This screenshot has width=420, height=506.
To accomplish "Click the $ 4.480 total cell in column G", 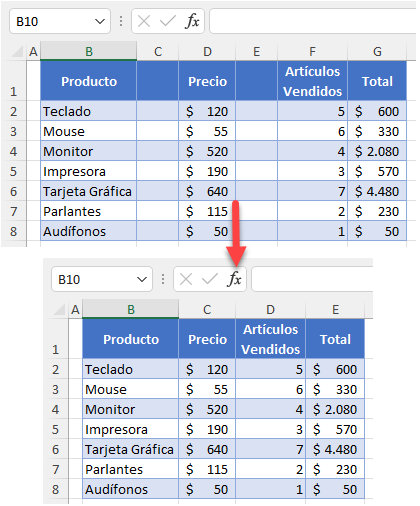I will click(x=377, y=191).
